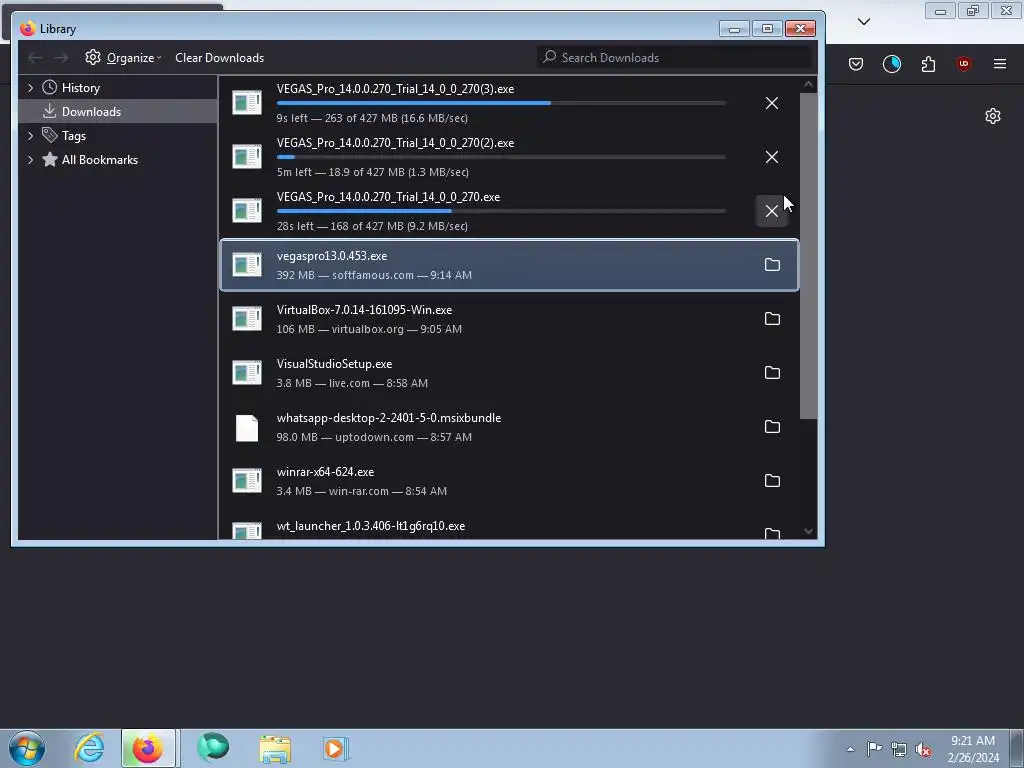This screenshot has width=1024, height=768.
Task: Click the downloads list scrollbar thumb
Action: 808,255
